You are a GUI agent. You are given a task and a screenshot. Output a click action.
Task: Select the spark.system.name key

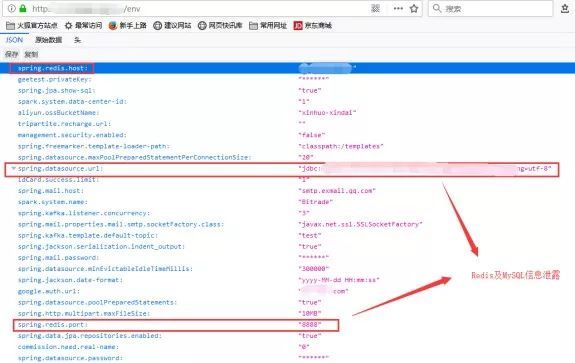tap(52, 202)
